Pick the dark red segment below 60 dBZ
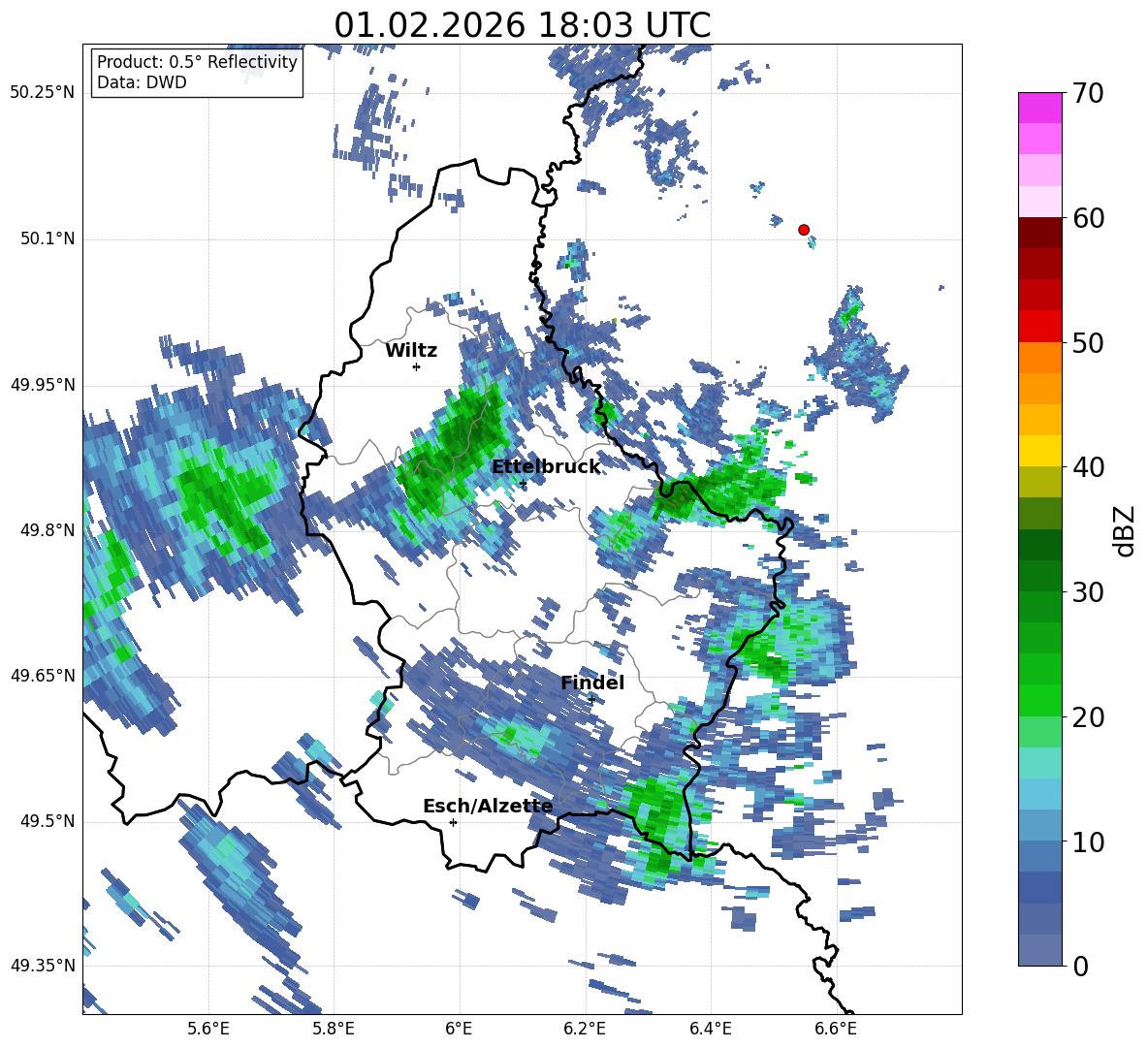This screenshot has width=1148, height=1048. click(x=1039, y=233)
